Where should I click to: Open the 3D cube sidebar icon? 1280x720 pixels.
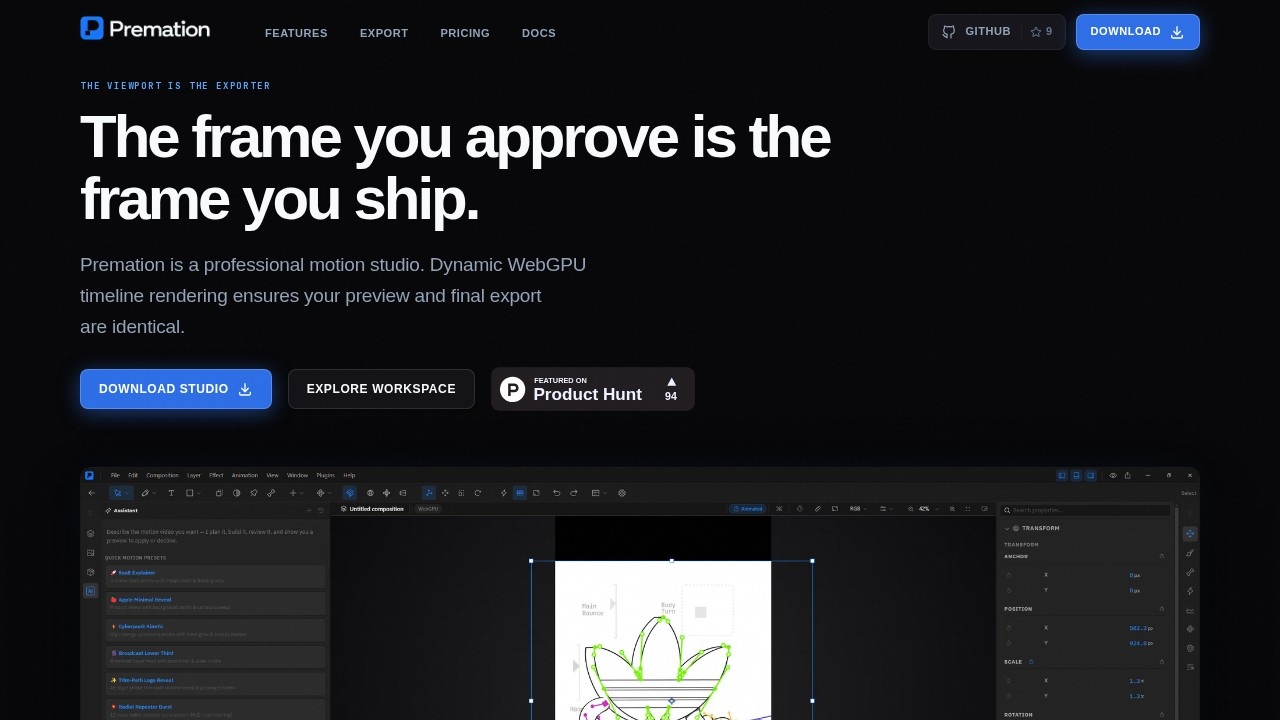(x=91, y=572)
